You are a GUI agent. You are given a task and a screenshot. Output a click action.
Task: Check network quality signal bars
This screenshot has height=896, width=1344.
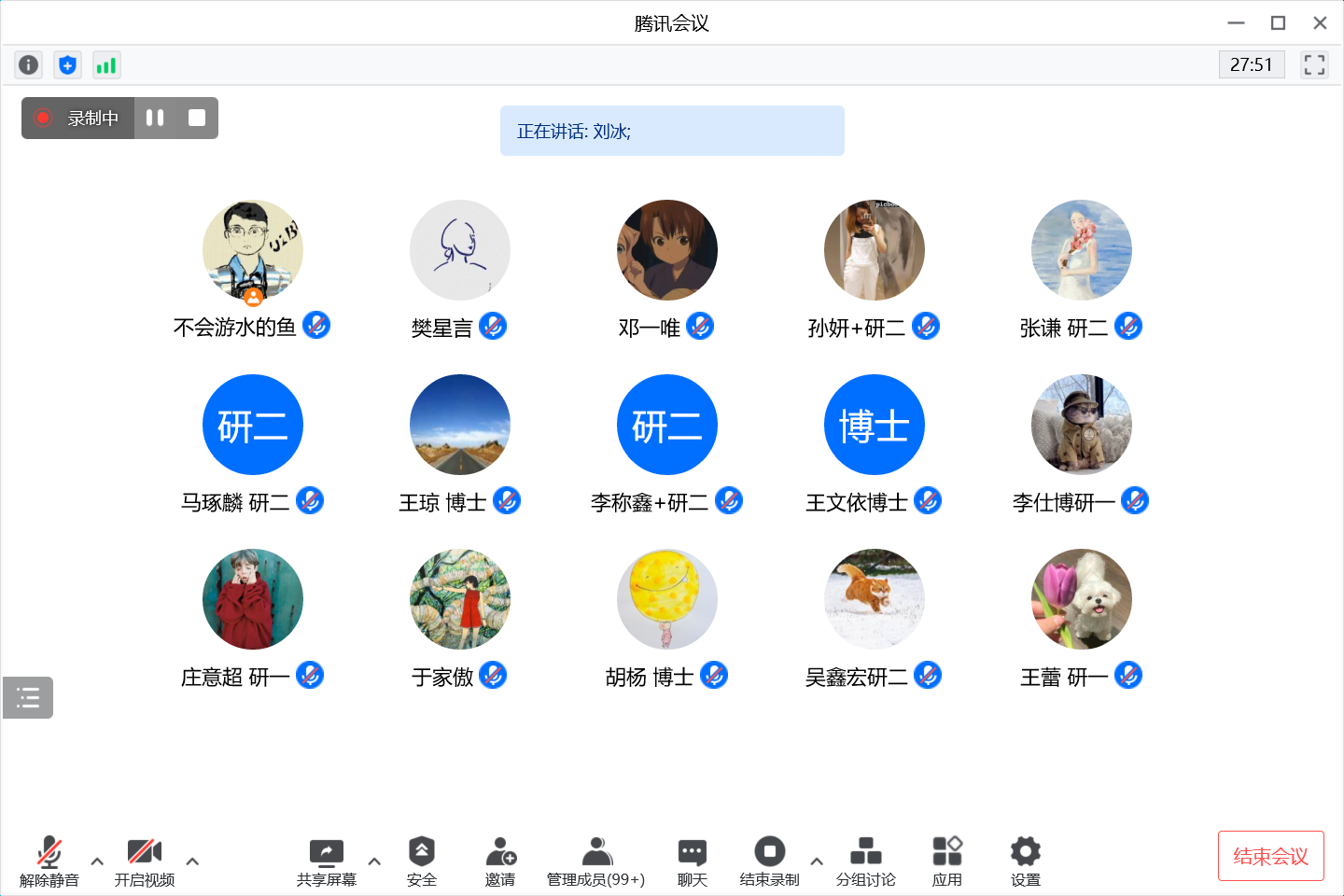105,64
